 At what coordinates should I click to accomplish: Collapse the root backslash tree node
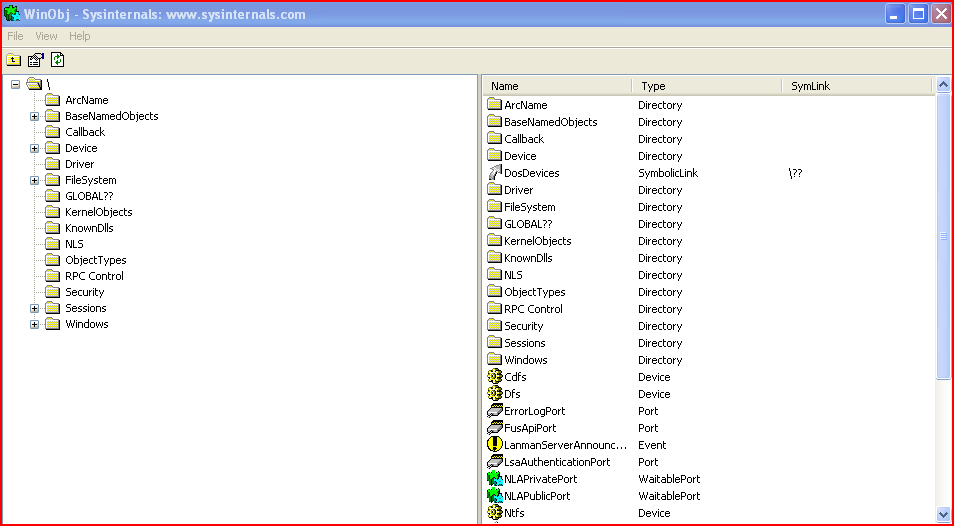pos(16,84)
